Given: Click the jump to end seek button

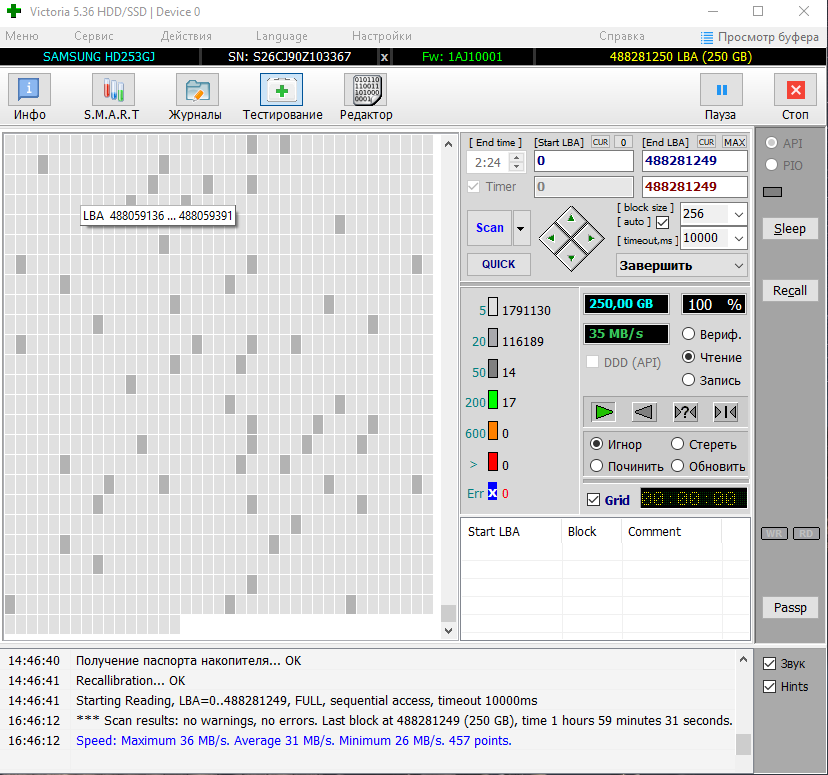Looking at the screenshot, I should click(726, 412).
